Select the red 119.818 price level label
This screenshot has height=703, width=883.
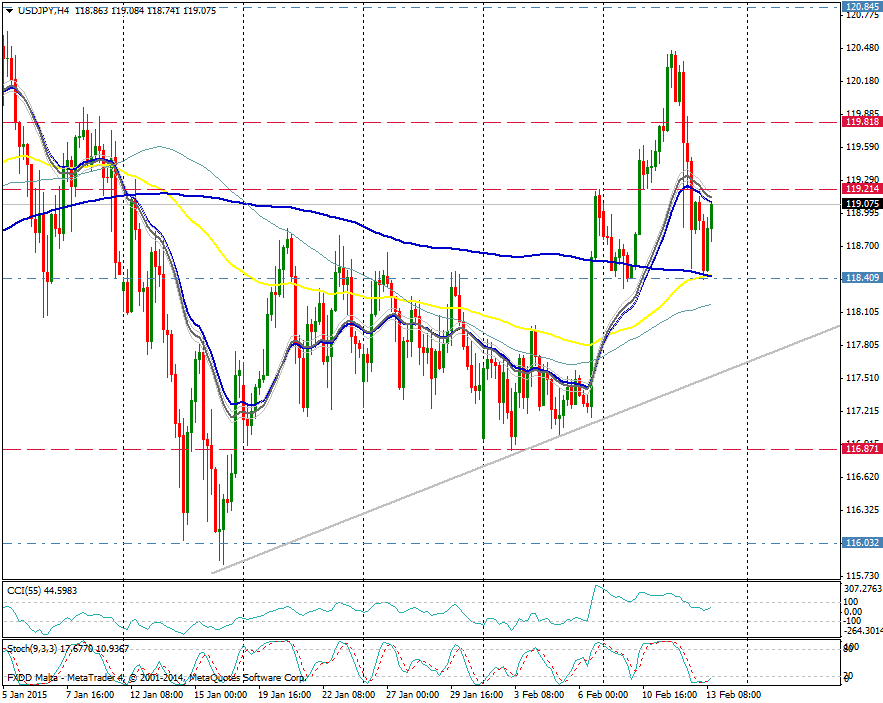pyautogui.click(x=861, y=121)
